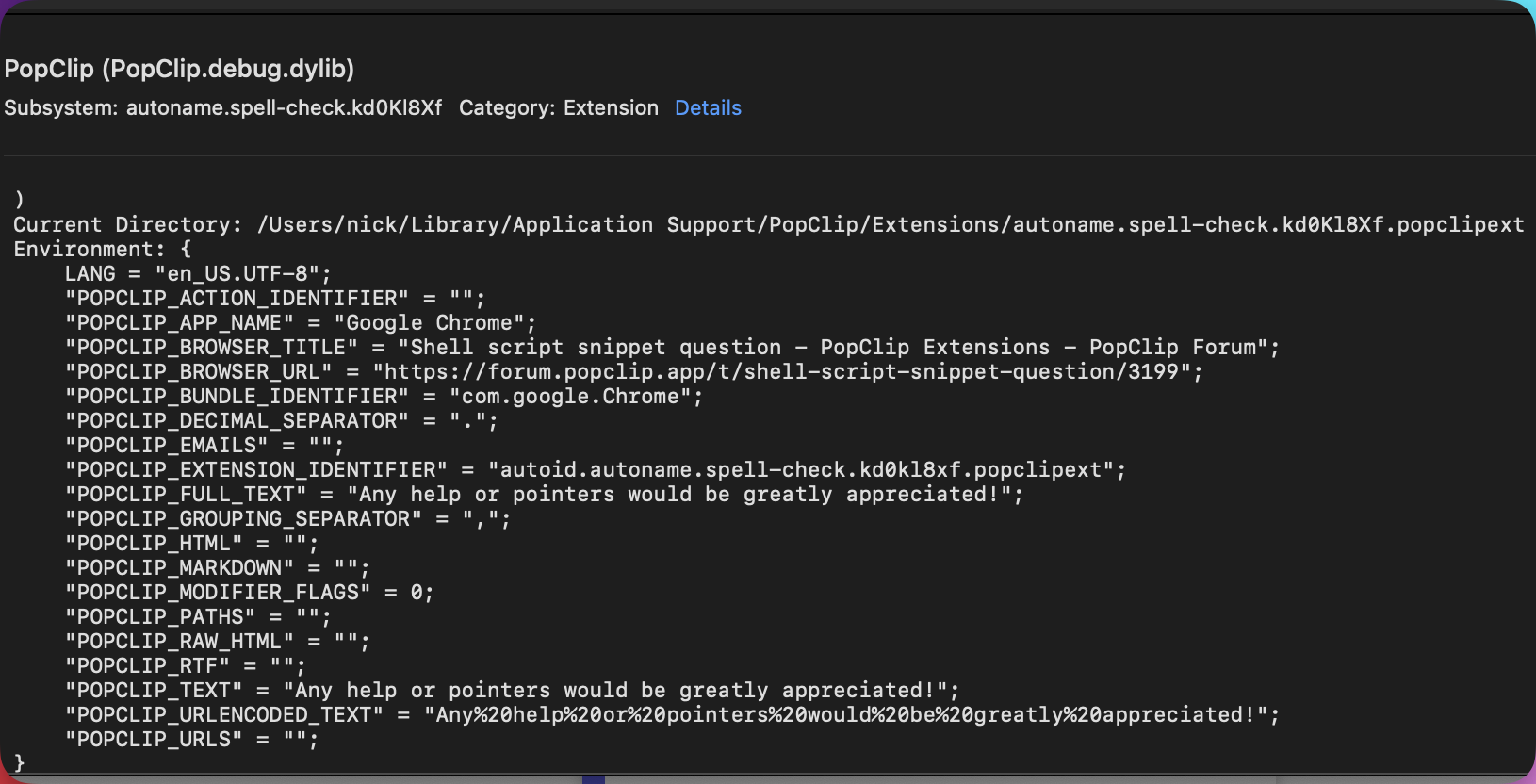Click the POPCLIP_GROUPING_SEPARATOR line
This screenshot has width=1536, height=784.
(287, 518)
